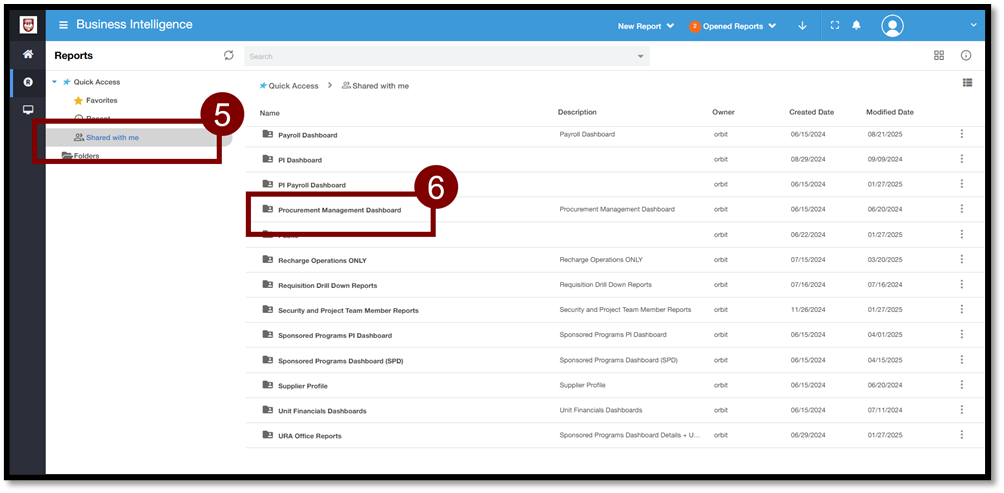
Task: Open the home icon in left sidebar
Action: tap(28, 54)
